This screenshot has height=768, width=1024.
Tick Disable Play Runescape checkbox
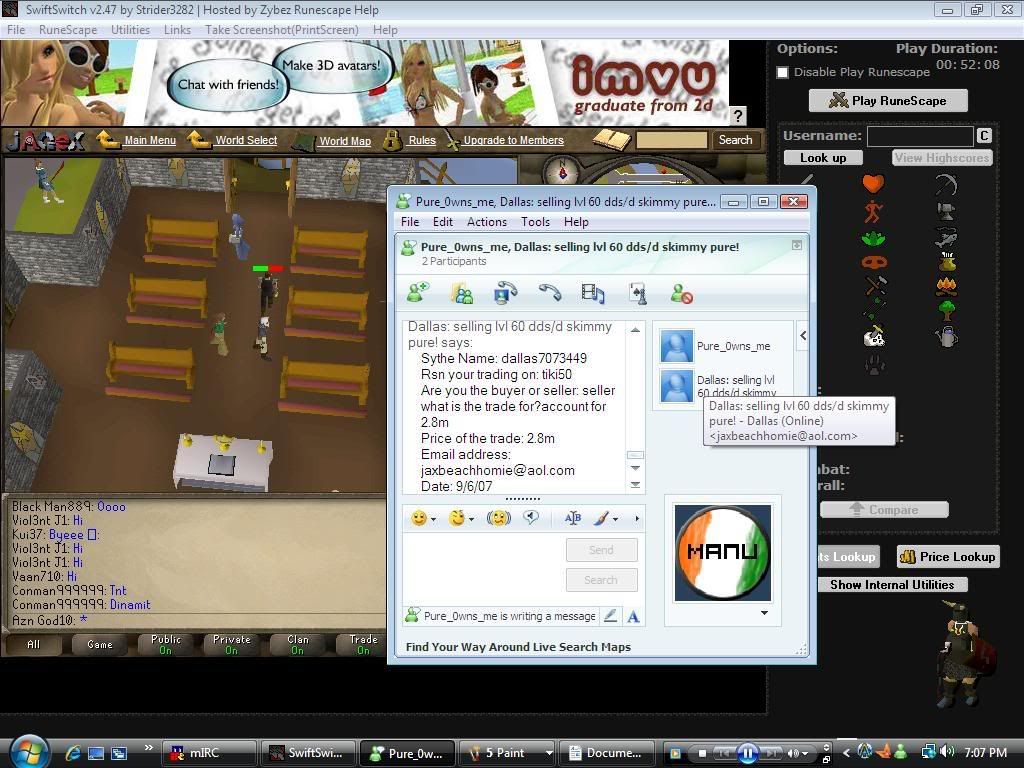coord(782,72)
